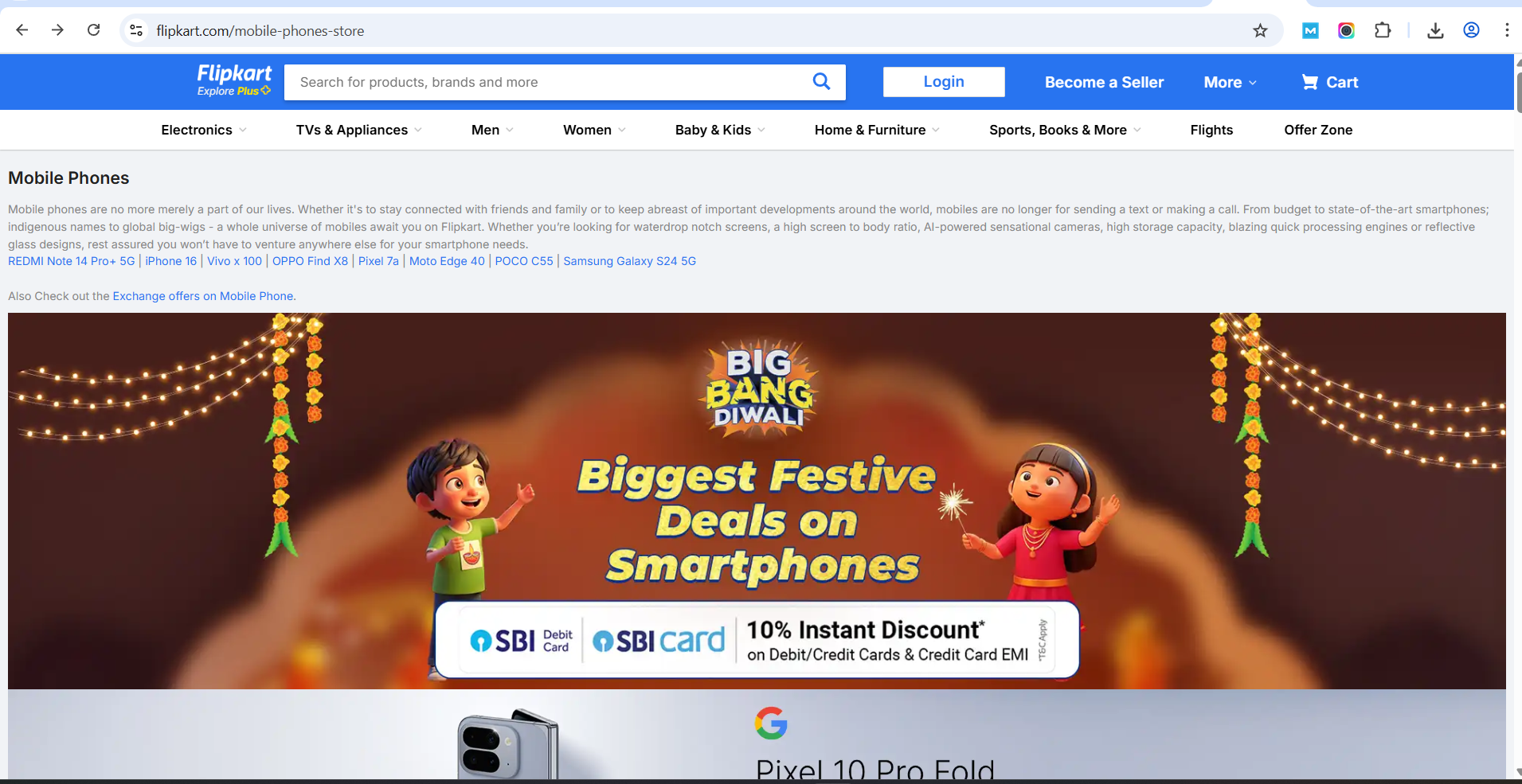
Task: Open the browser extensions puzzle icon
Action: point(1383,30)
